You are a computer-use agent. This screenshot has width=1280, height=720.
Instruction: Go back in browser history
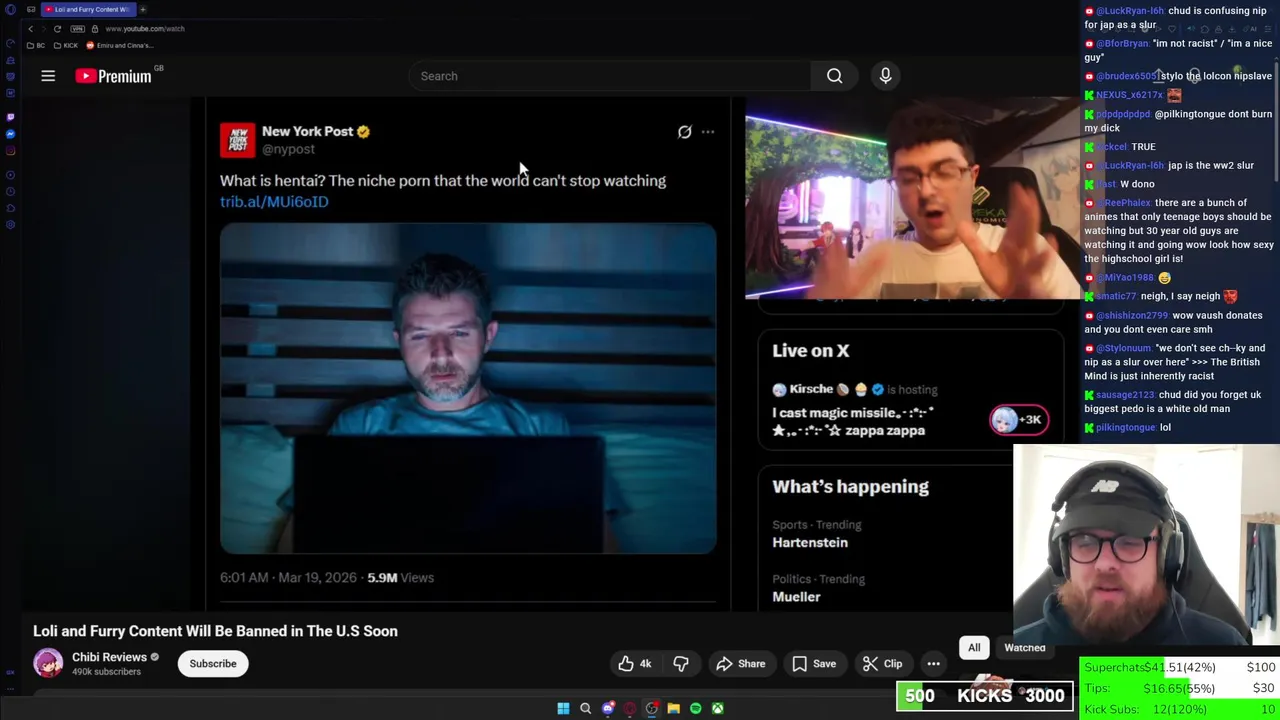tap(30, 29)
